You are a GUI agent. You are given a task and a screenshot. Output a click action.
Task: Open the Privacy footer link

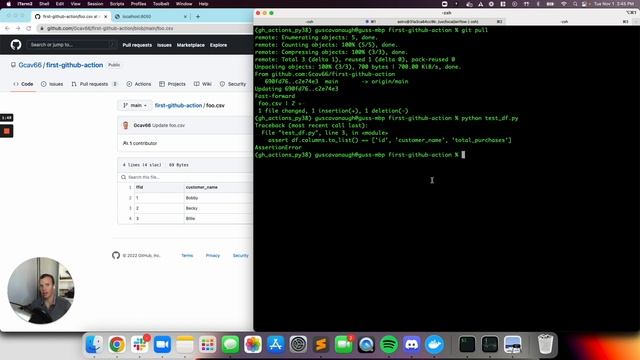tap(213, 256)
